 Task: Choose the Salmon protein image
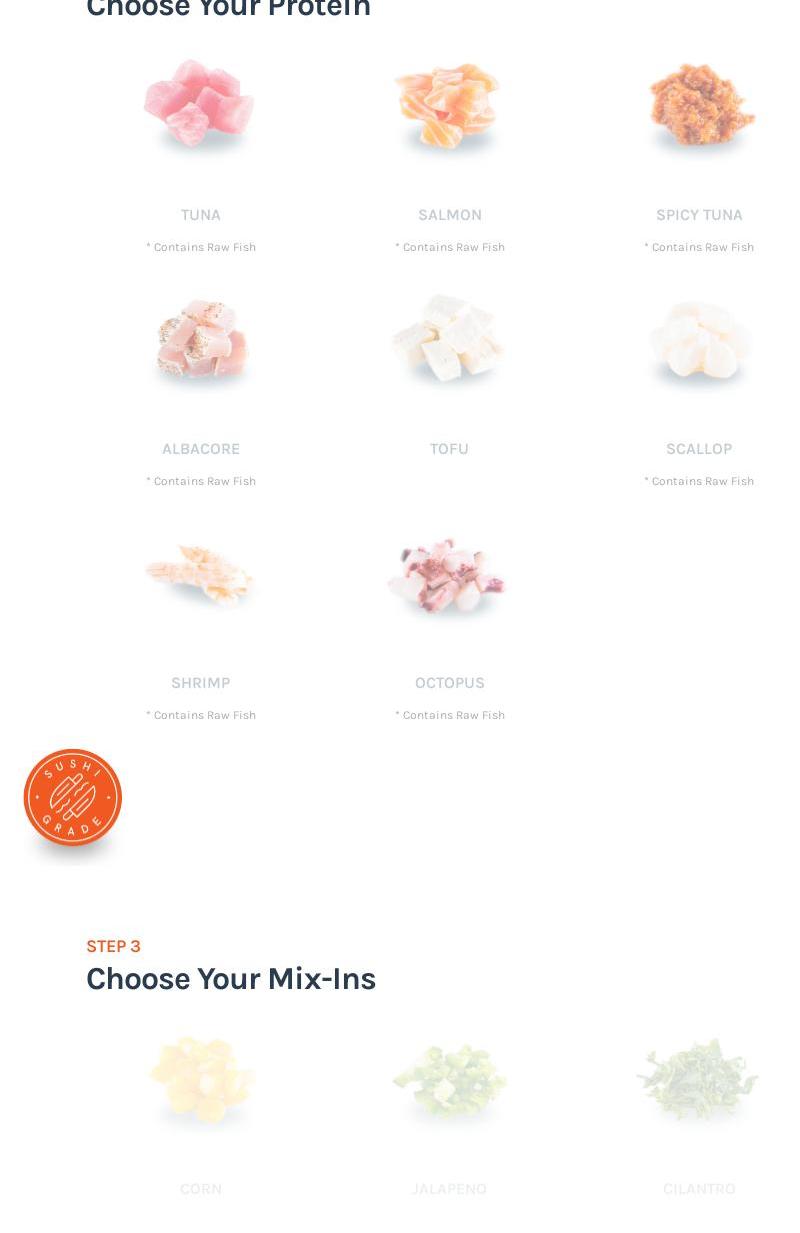[x=449, y=106]
